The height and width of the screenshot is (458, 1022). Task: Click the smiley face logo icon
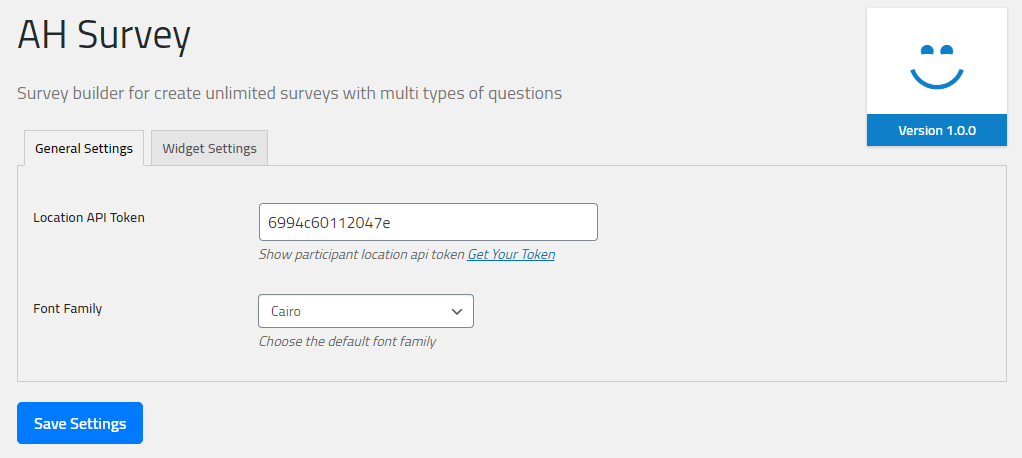click(936, 66)
